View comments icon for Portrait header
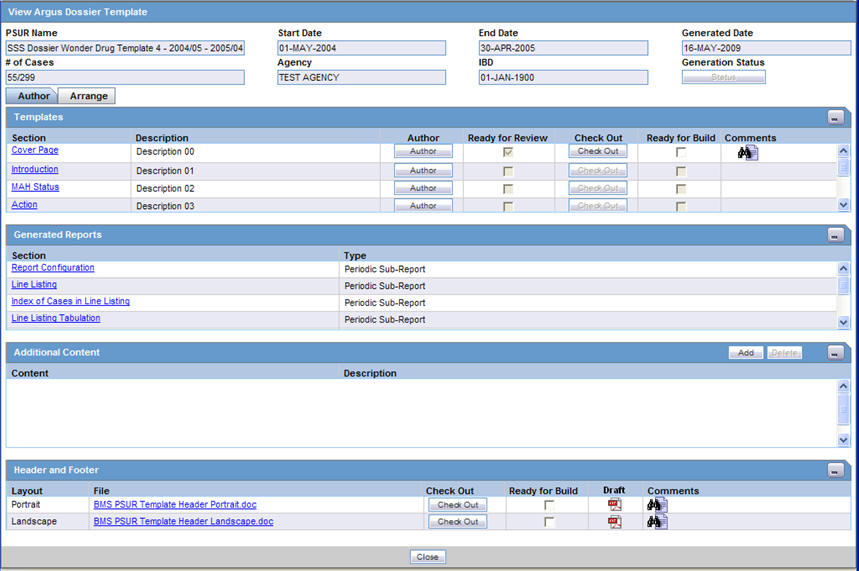859x571 pixels. [x=657, y=505]
